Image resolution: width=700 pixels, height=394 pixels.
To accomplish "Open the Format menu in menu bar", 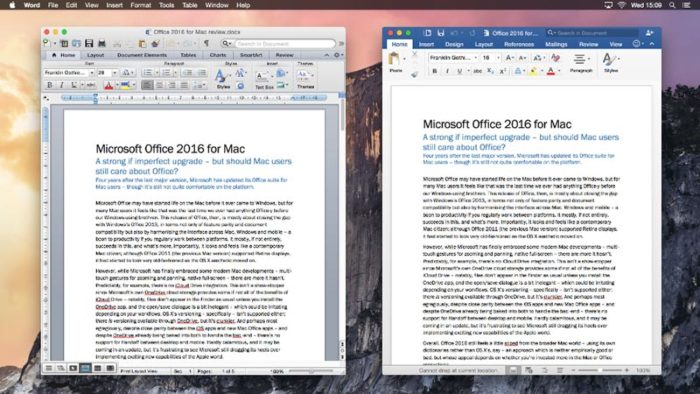I will (x=141, y=5).
